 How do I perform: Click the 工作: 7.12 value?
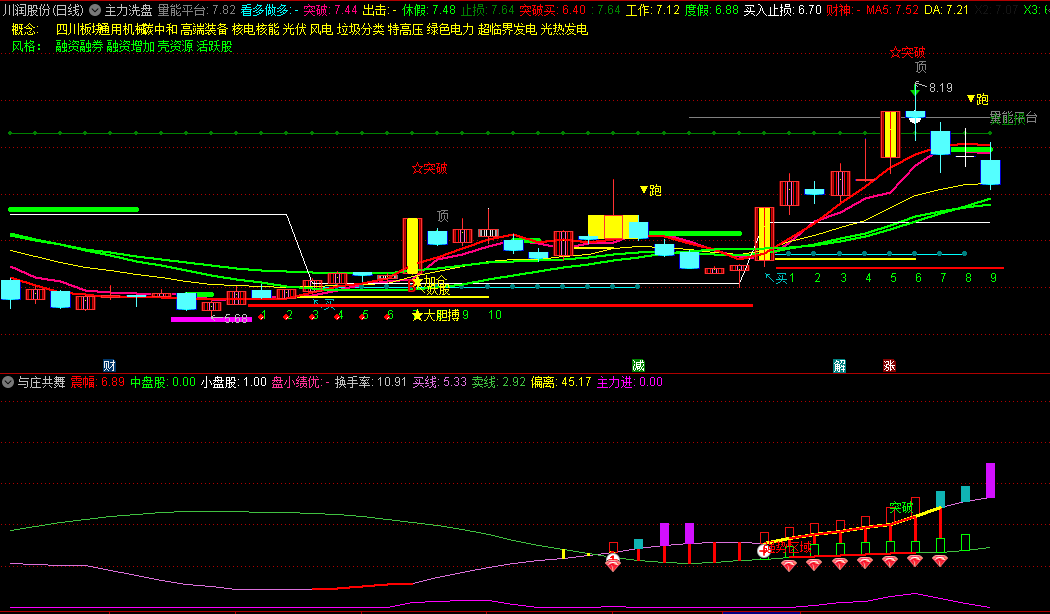tap(653, 10)
